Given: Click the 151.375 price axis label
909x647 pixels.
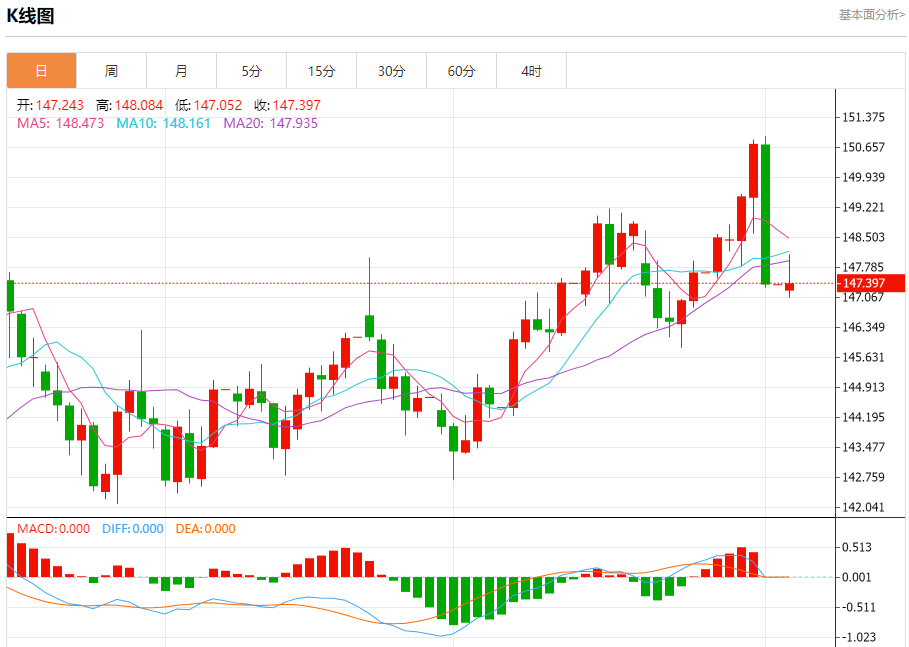Looking at the screenshot, I should point(863,117).
